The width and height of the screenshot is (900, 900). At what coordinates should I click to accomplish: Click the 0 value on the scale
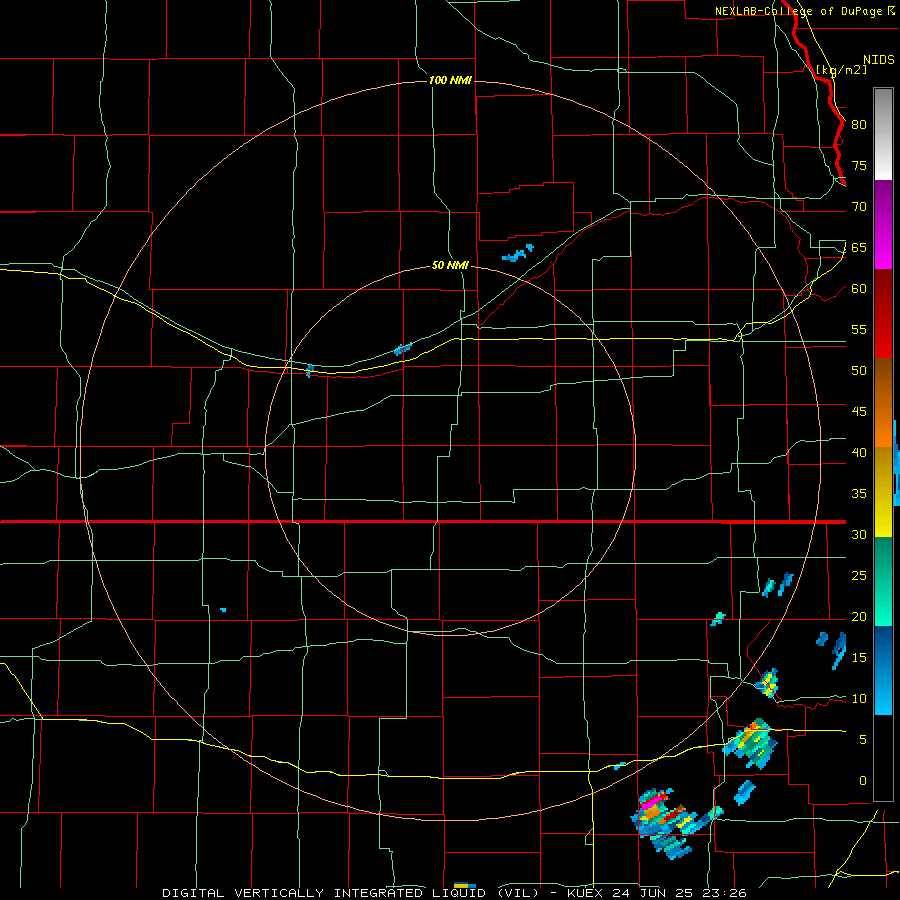coord(863,781)
